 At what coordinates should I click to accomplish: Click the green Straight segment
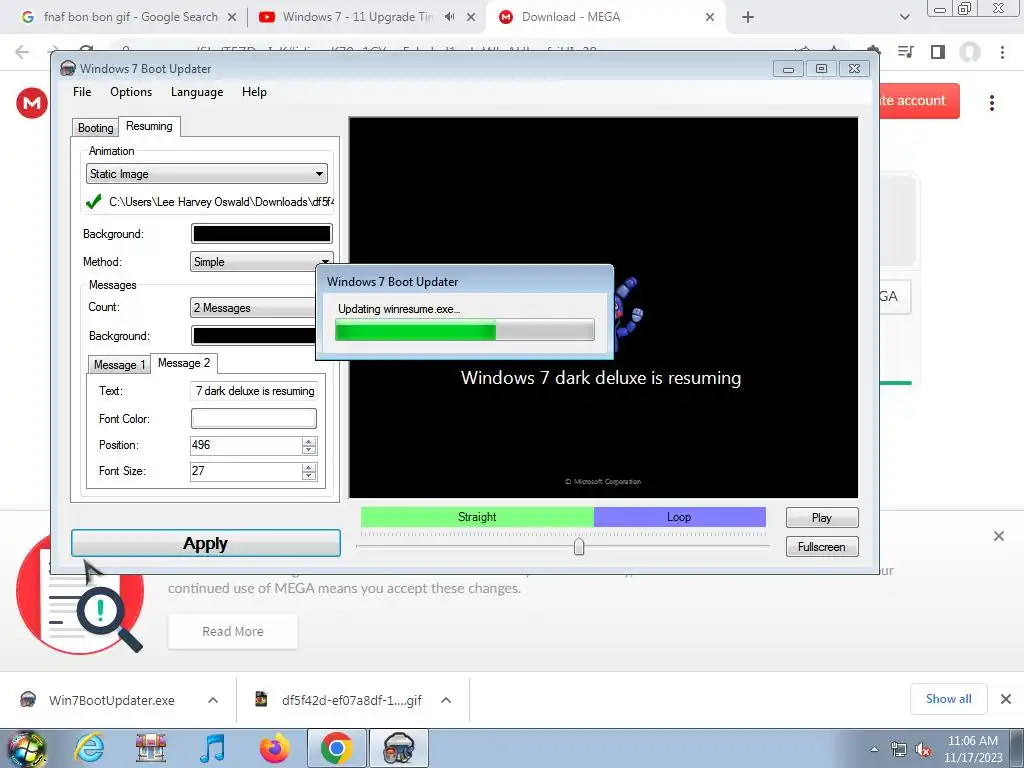(x=477, y=517)
